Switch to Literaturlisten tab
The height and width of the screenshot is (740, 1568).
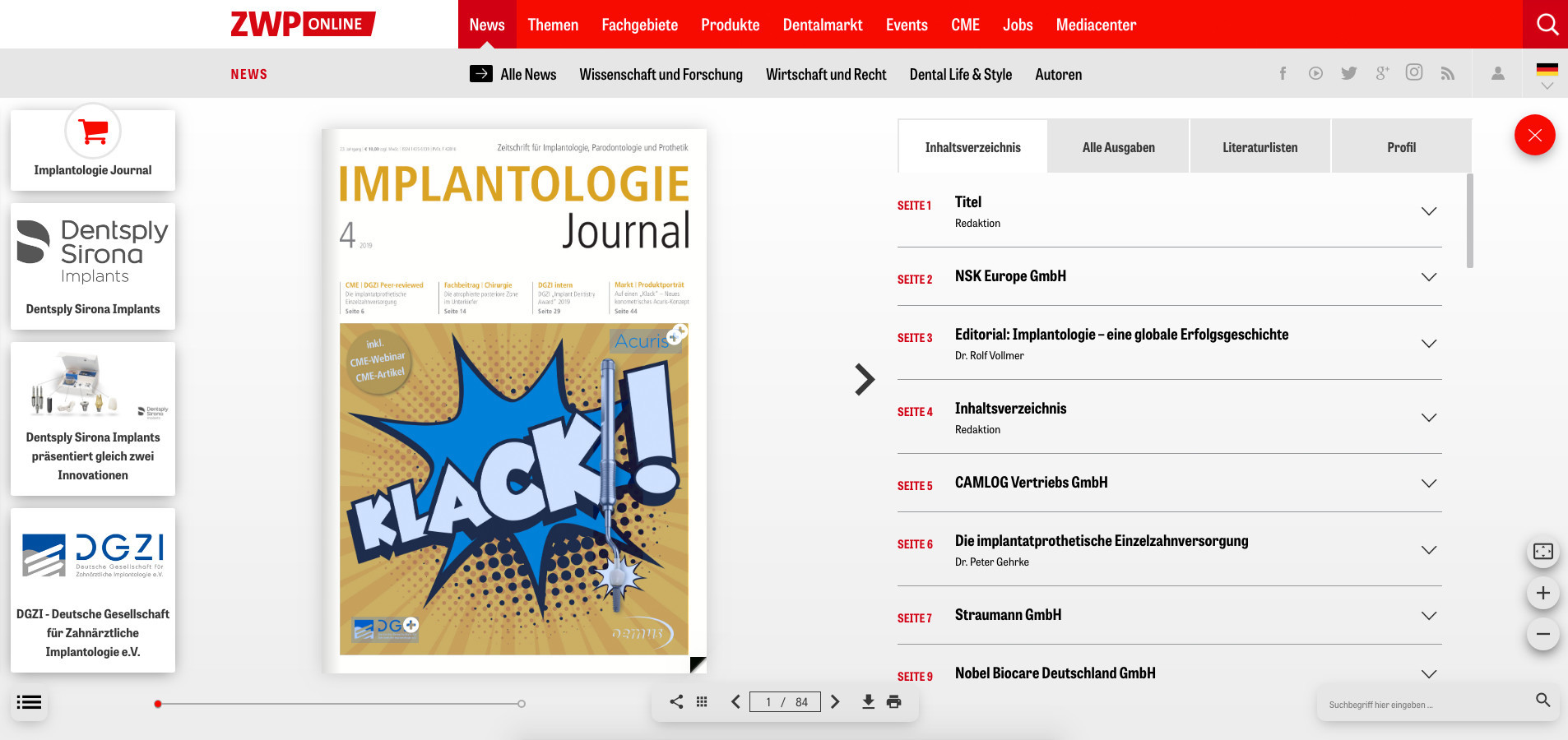1260,146
